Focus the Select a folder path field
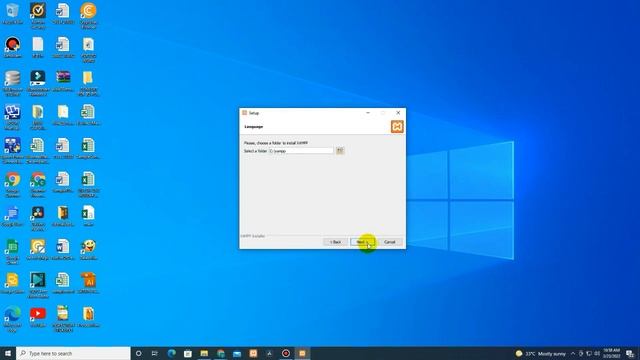Screen dimensions: 640x360 (x=301, y=151)
